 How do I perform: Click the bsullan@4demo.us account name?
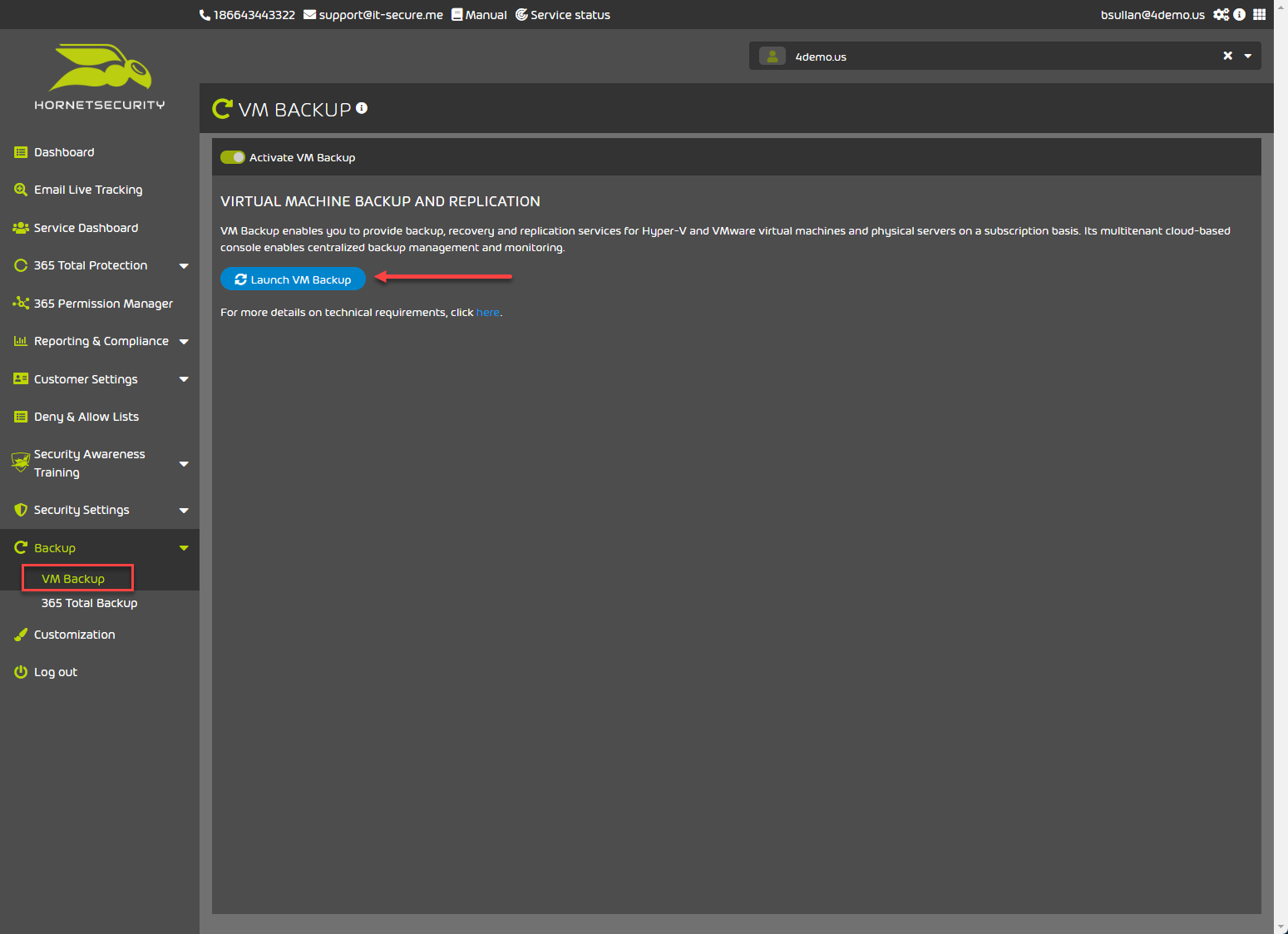(1152, 15)
